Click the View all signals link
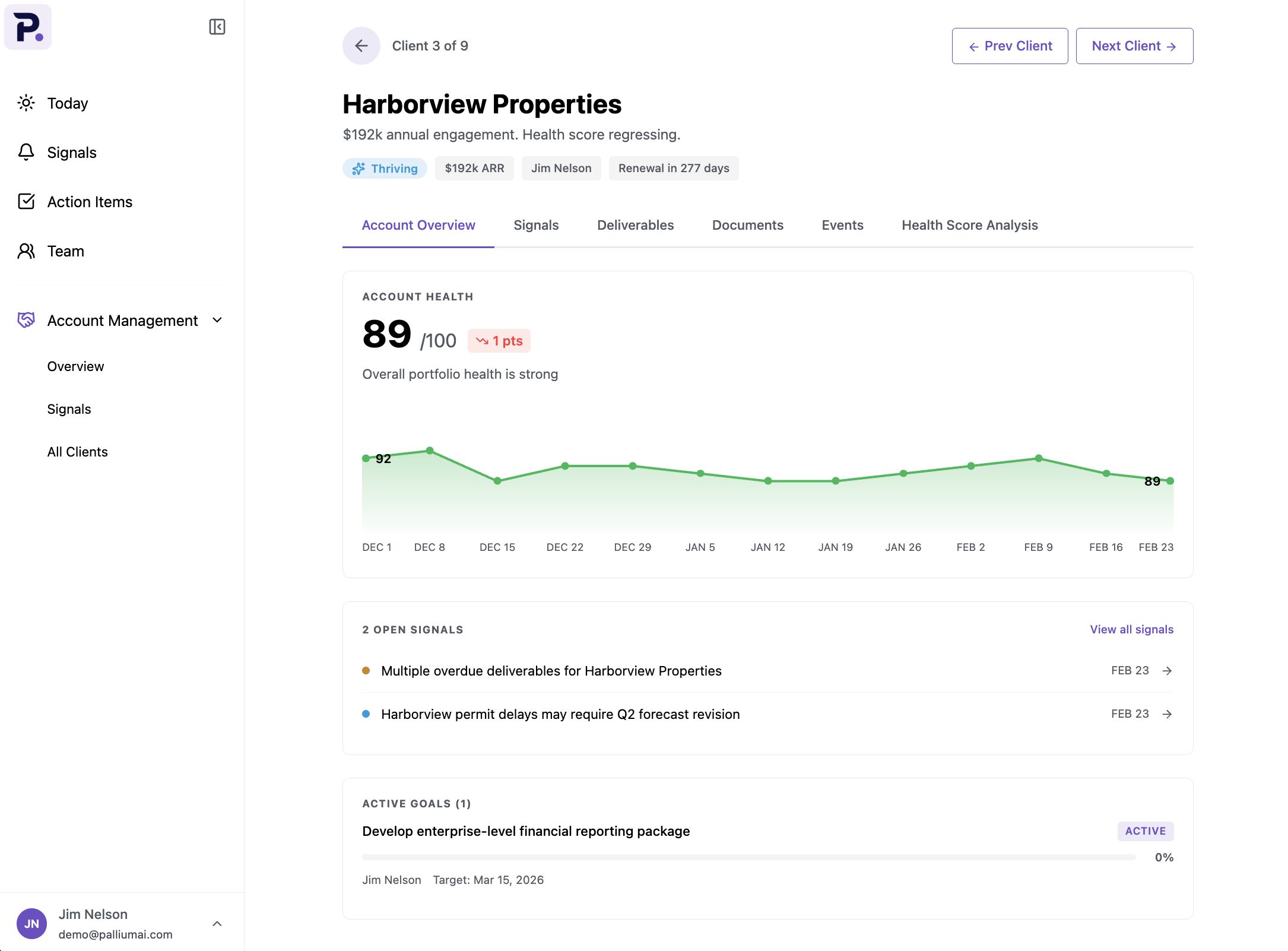The width and height of the screenshot is (1288, 951). click(x=1131, y=629)
